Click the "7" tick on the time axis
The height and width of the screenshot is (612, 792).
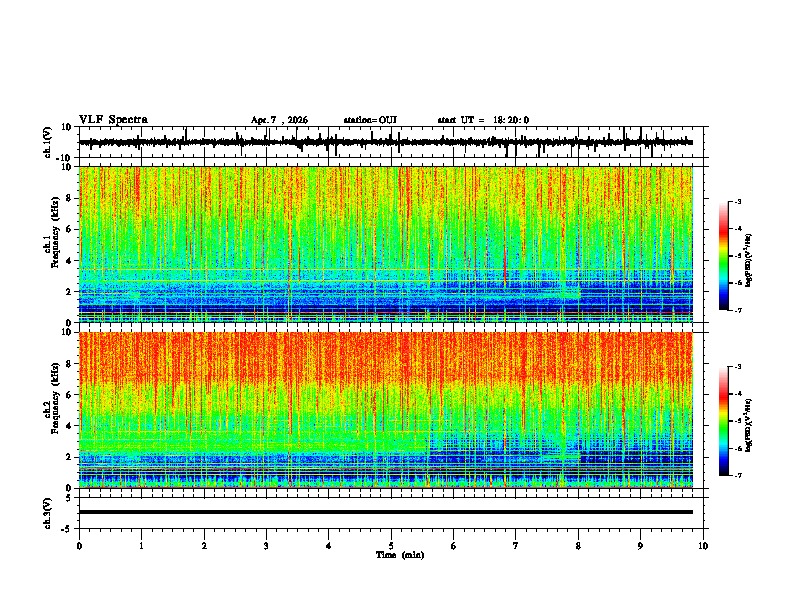pyautogui.click(x=516, y=546)
